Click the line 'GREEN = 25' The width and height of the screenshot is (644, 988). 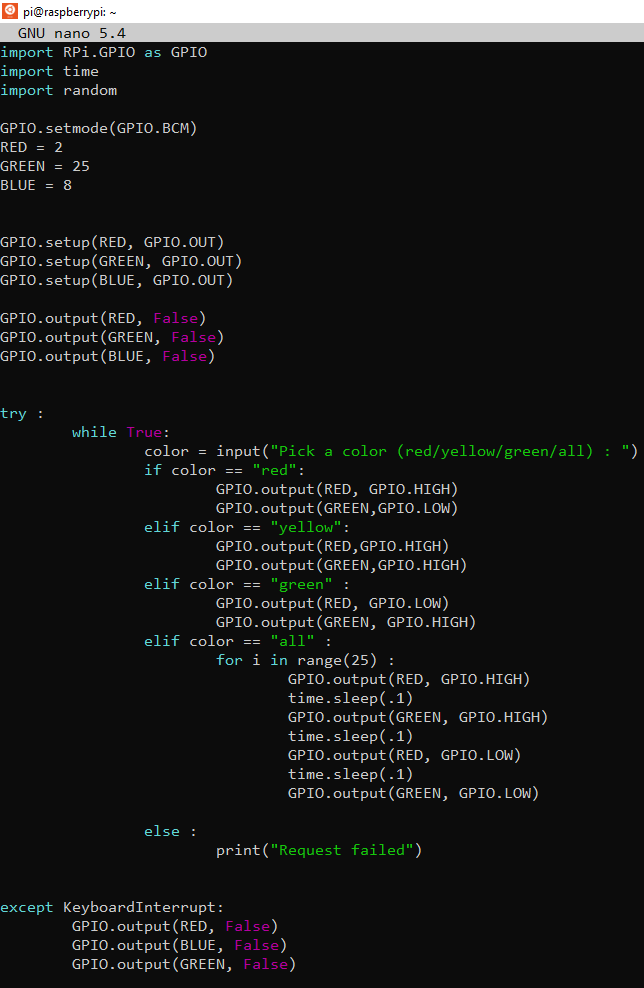pyautogui.click(x=45, y=166)
